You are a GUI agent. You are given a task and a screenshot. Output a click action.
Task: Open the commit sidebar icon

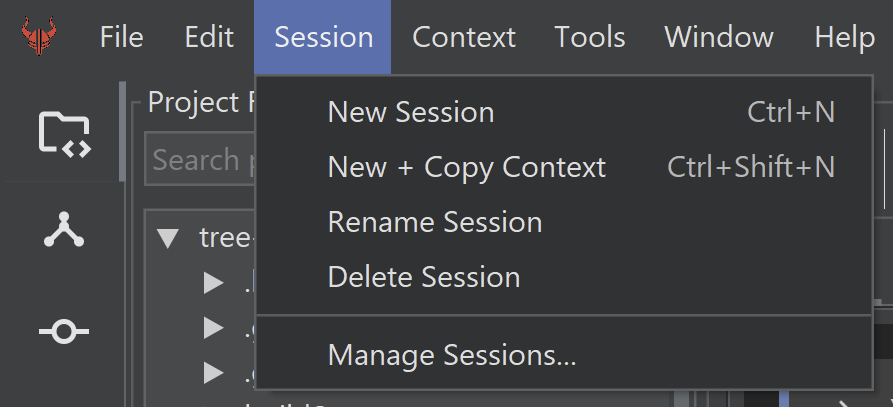(x=64, y=331)
